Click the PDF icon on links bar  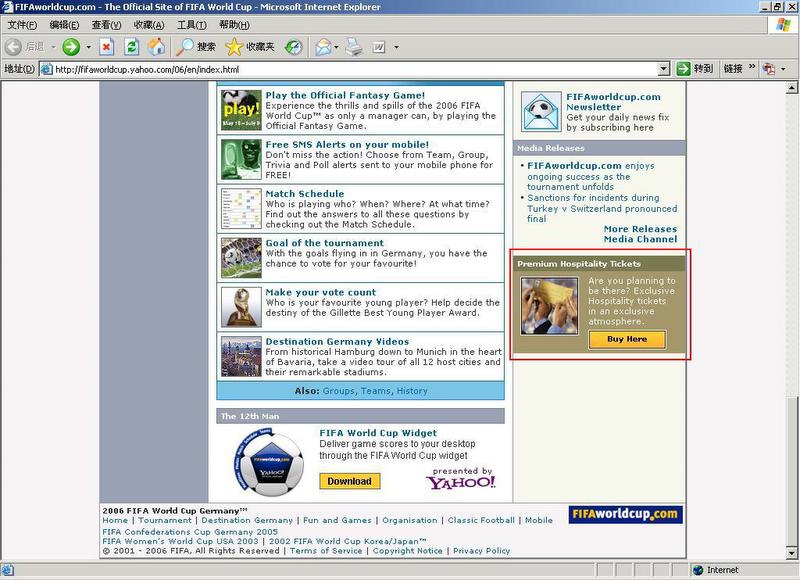pyautogui.click(x=768, y=68)
